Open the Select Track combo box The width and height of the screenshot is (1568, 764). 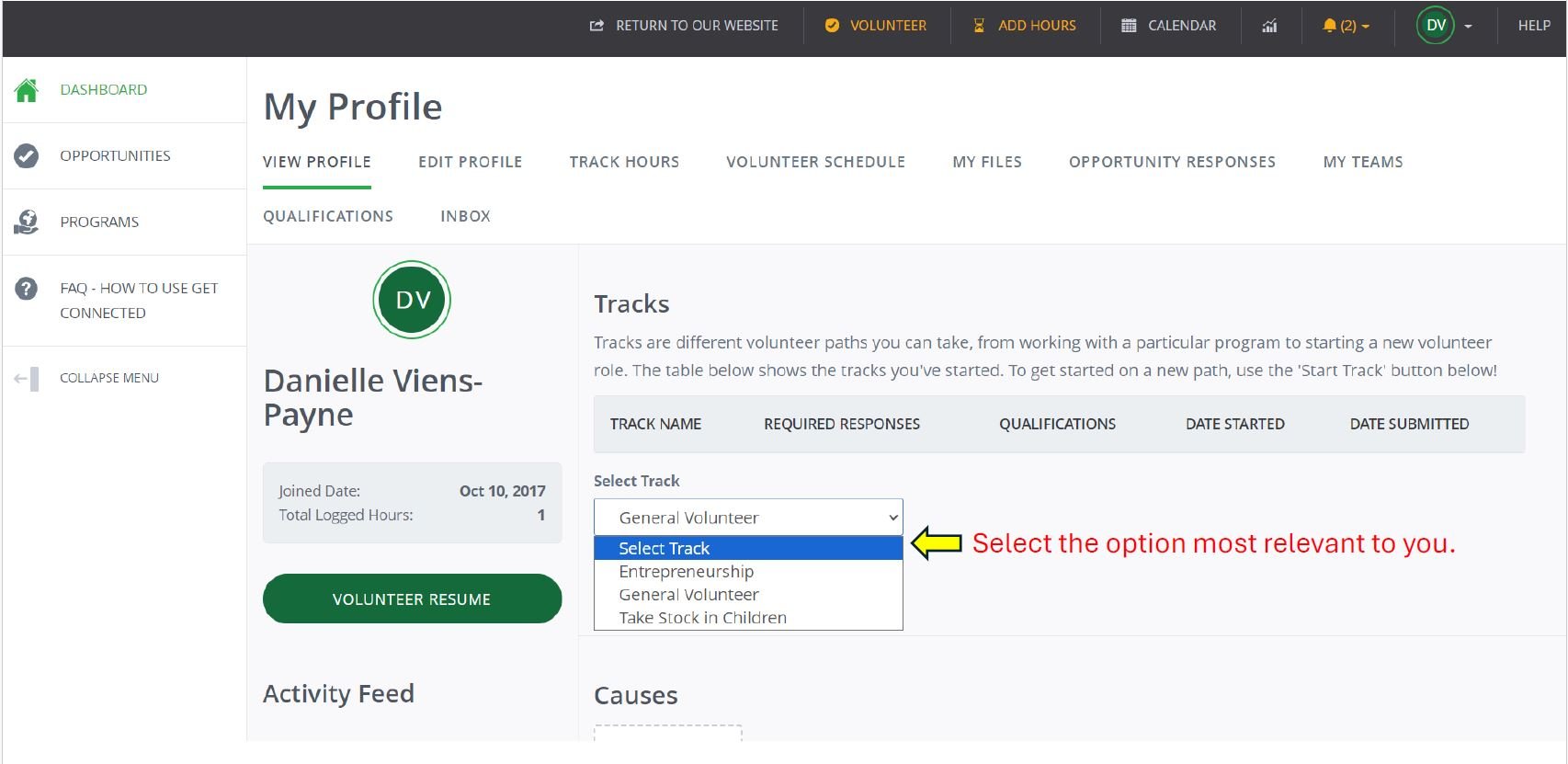pos(748,518)
